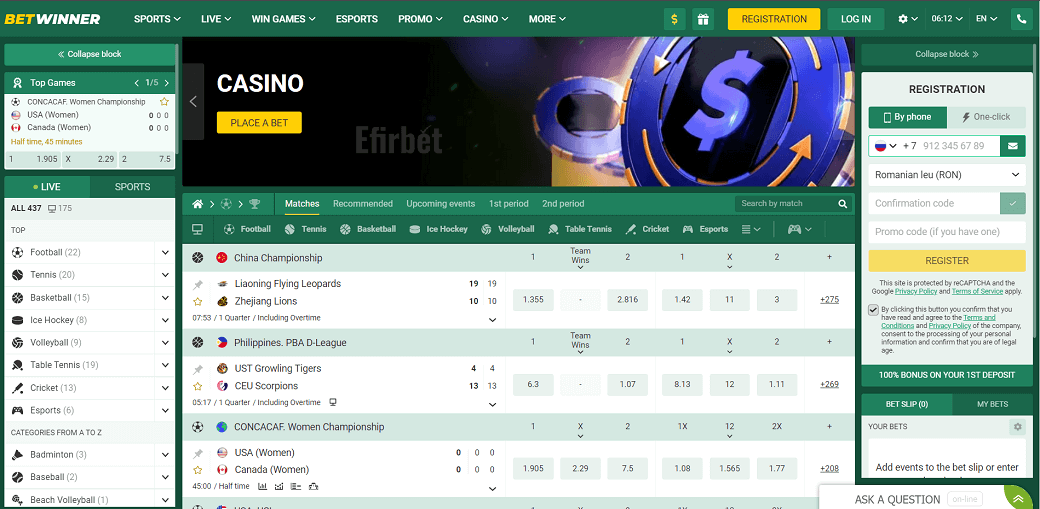Click PLACE A BET banner button

tap(259, 123)
